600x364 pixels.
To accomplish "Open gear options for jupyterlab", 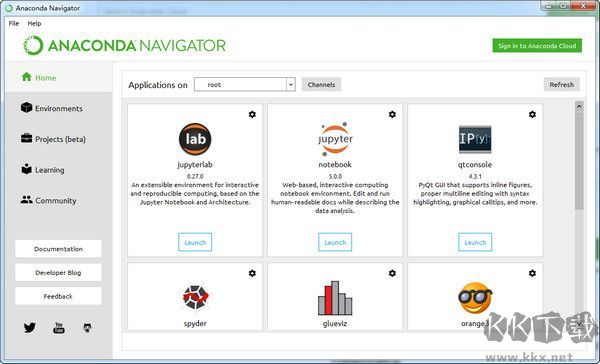I will click(252, 114).
